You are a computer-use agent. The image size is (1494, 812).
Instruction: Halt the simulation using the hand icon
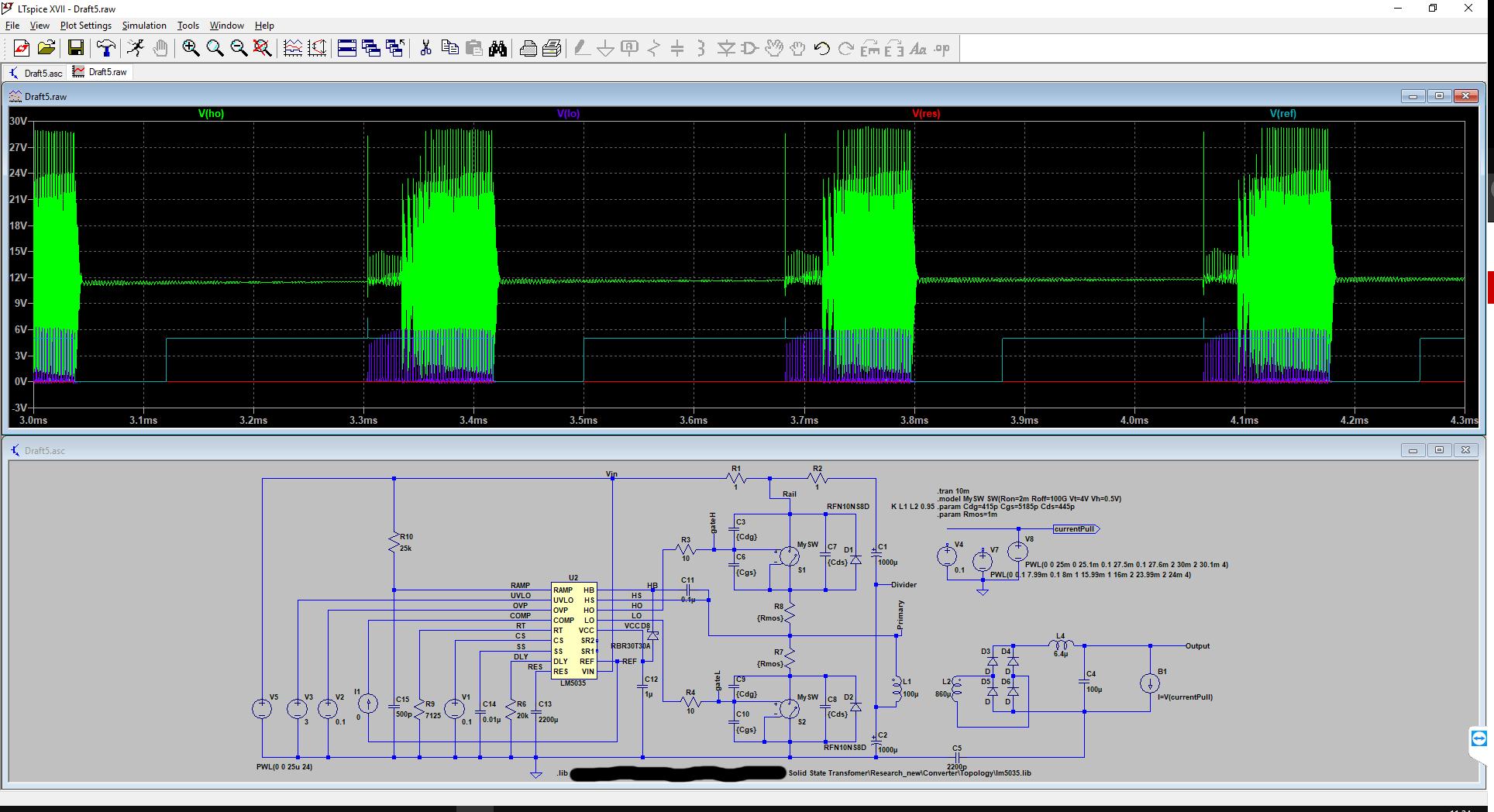[x=160, y=48]
